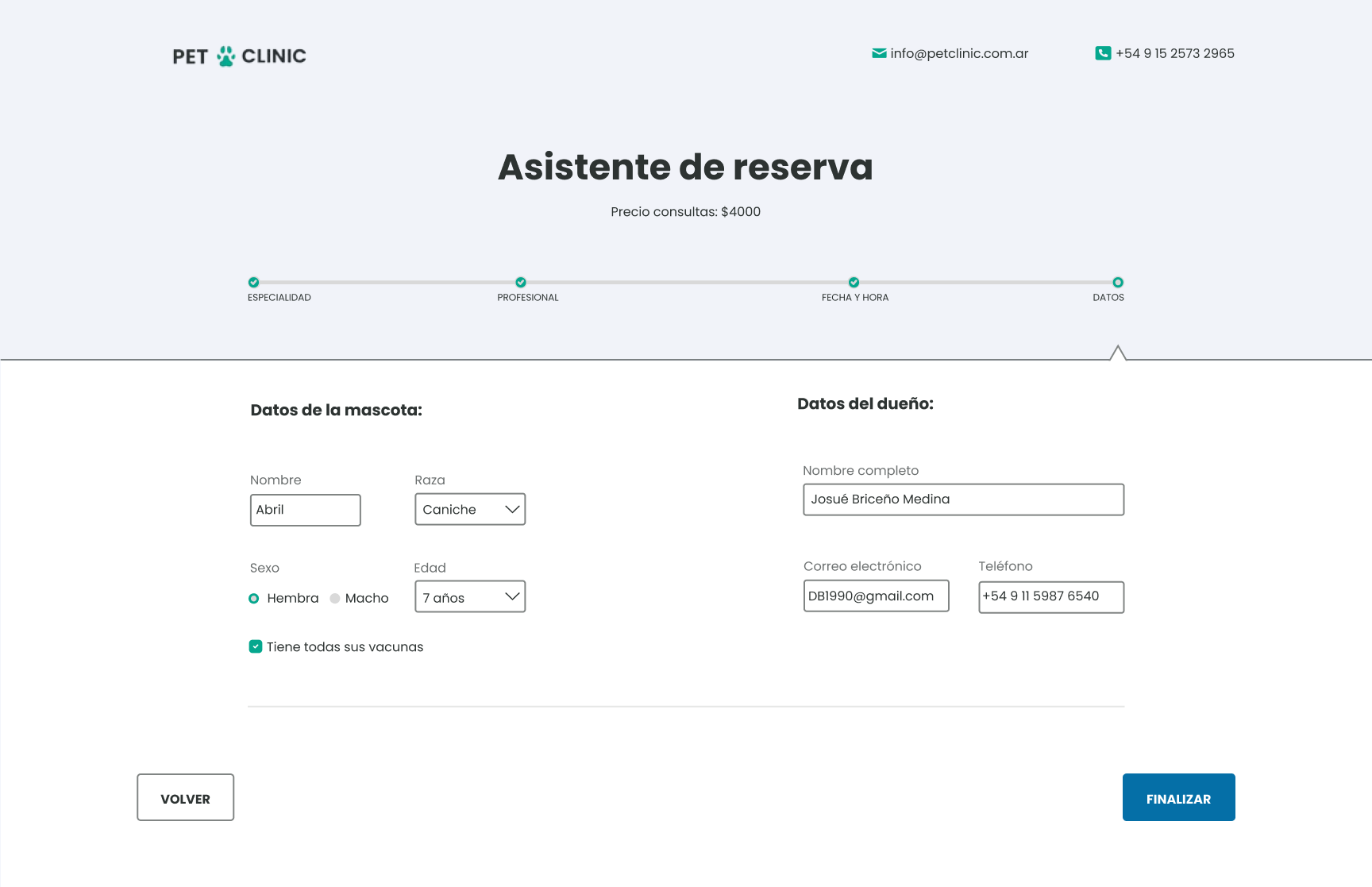Click the envelope email icon
This screenshot has width=1372, height=887.
879,53
